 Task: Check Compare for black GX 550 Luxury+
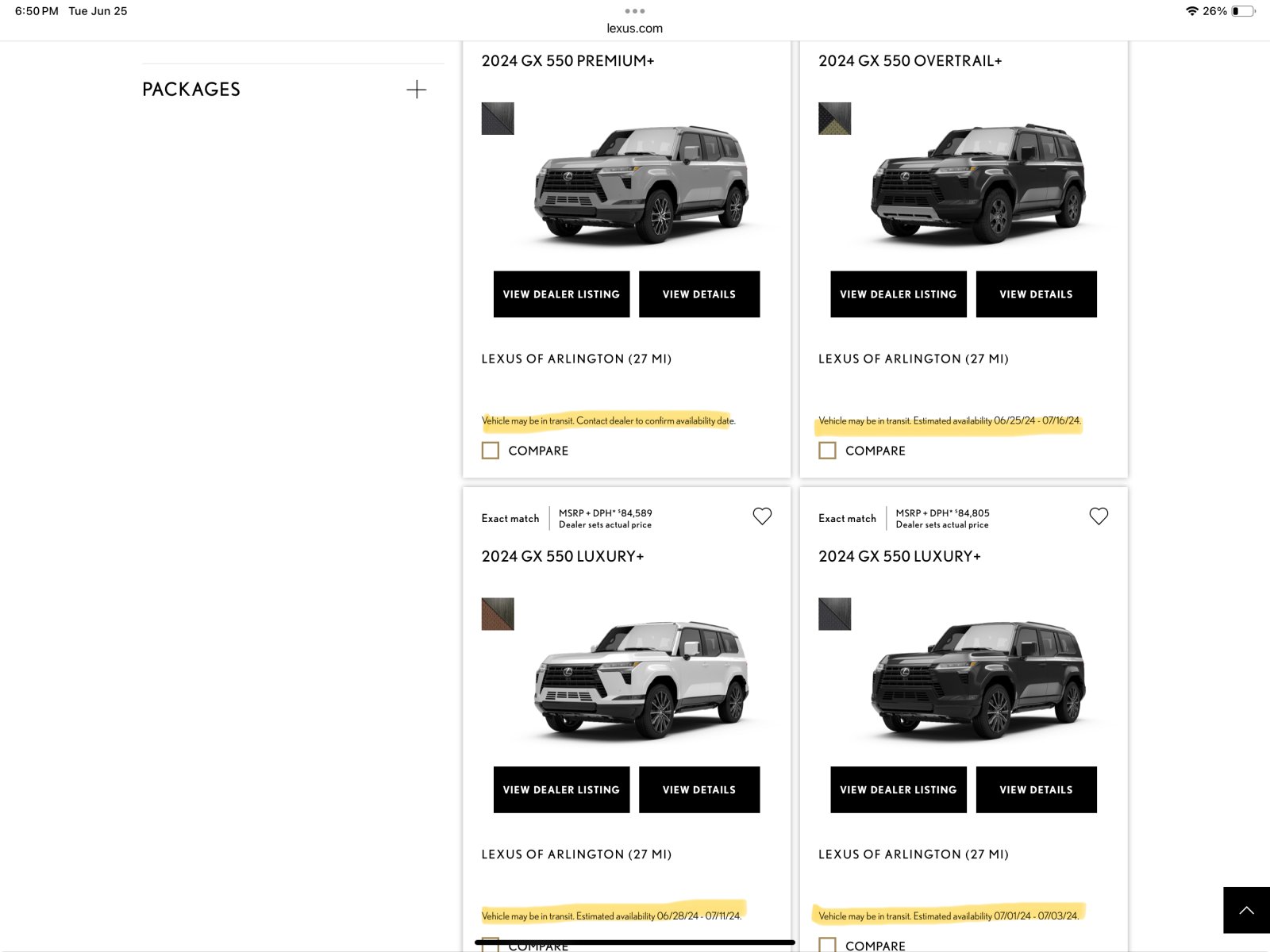pos(827,945)
